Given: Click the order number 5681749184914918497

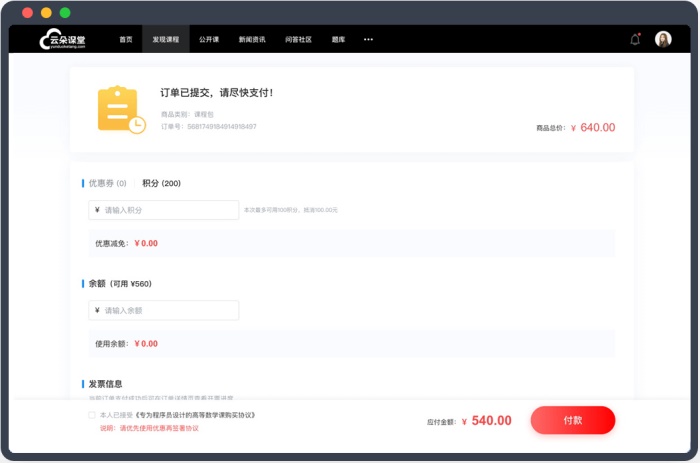Looking at the screenshot, I should 222,126.
